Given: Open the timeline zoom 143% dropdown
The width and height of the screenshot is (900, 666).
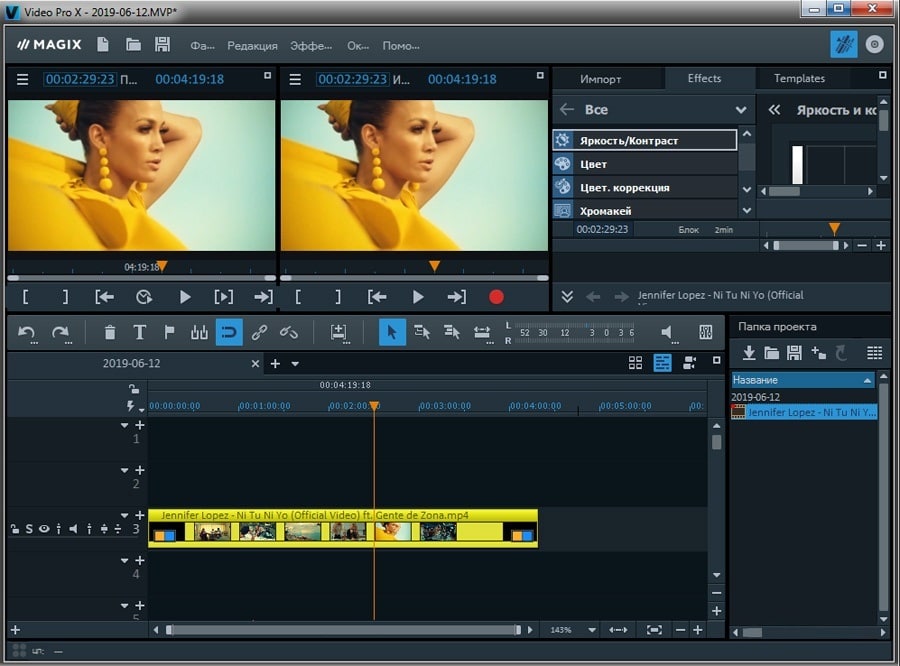Looking at the screenshot, I should 592,630.
